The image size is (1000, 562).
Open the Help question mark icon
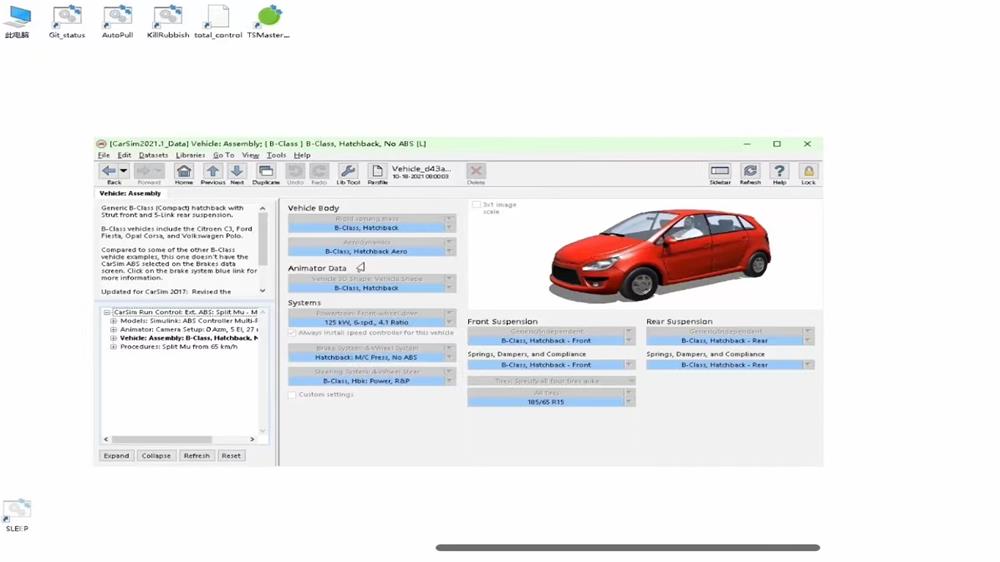tap(779, 172)
